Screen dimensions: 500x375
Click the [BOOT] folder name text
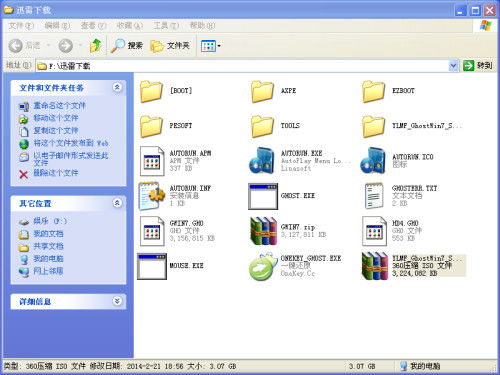pyautogui.click(x=181, y=91)
